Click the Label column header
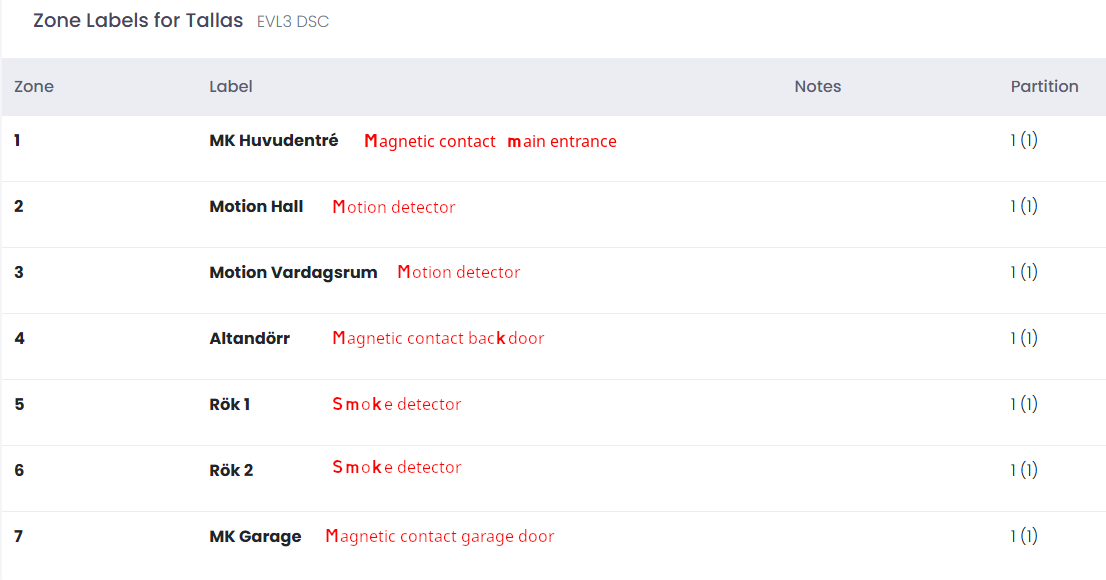This screenshot has width=1106, height=580. pos(231,87)
